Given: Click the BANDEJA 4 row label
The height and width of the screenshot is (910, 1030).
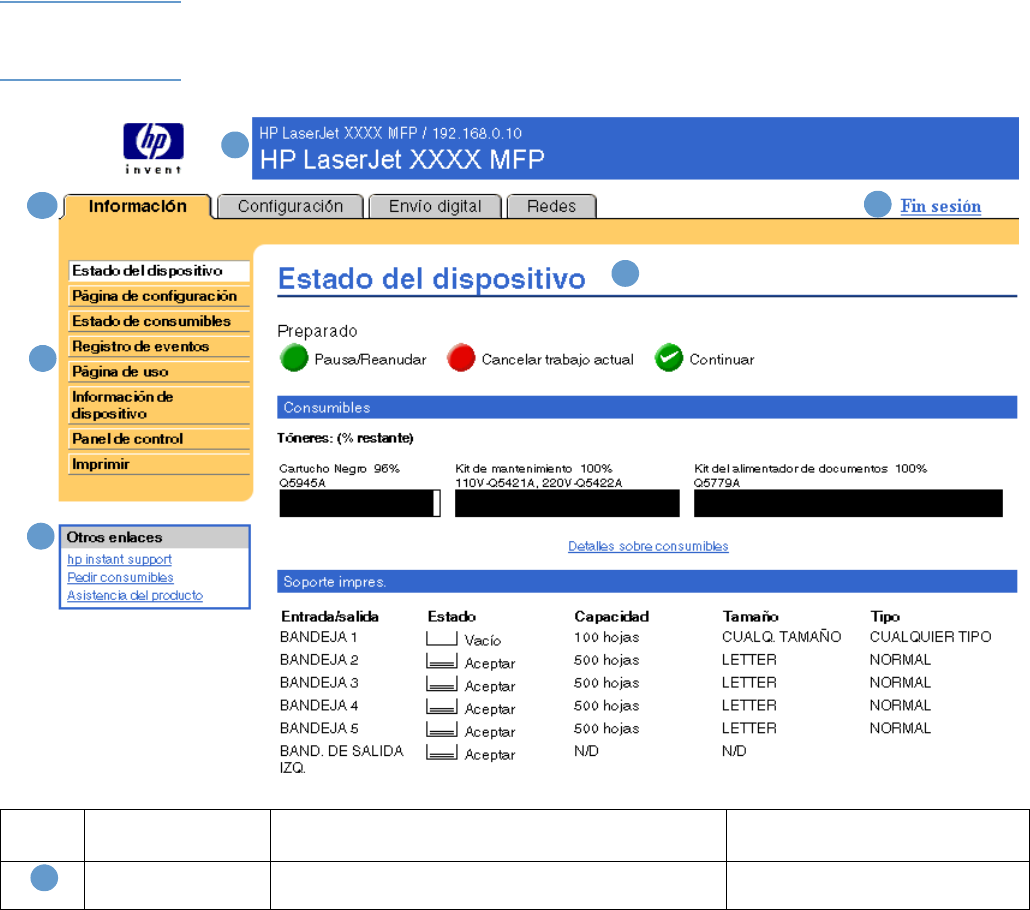Looking at the screenshot, I should pos(319,706).
